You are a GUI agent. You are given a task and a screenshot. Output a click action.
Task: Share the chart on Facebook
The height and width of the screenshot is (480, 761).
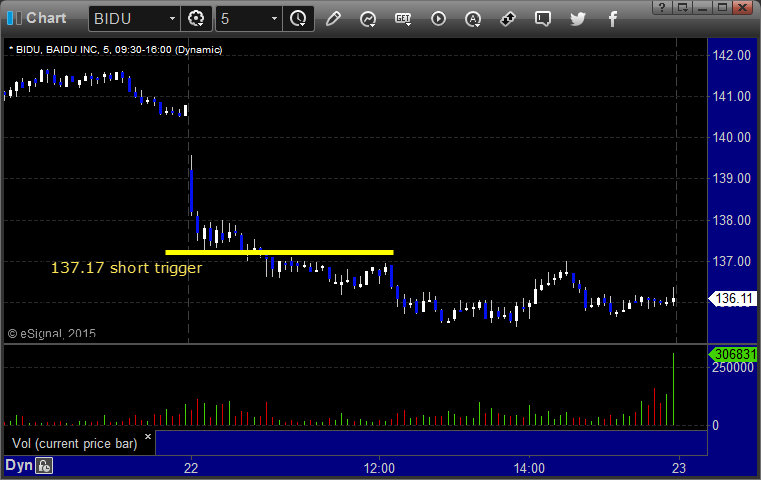tap(612, 19)
